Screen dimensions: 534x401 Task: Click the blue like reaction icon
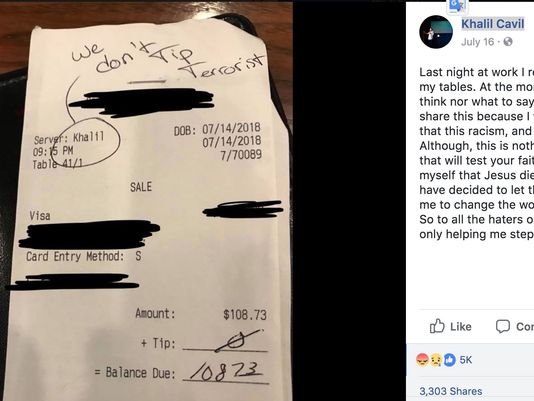click(x=449, y=360)
